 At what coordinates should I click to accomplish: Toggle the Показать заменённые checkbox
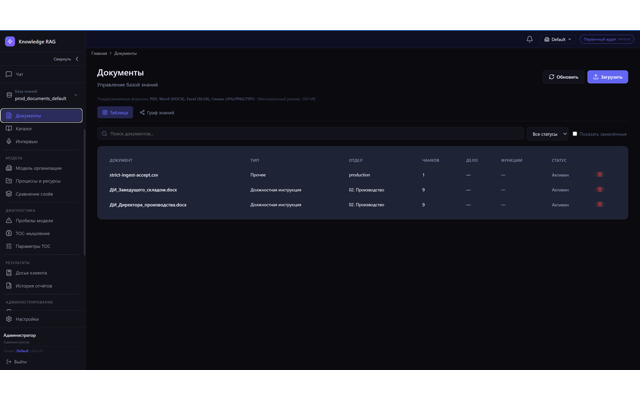click(x=575, y=134)
